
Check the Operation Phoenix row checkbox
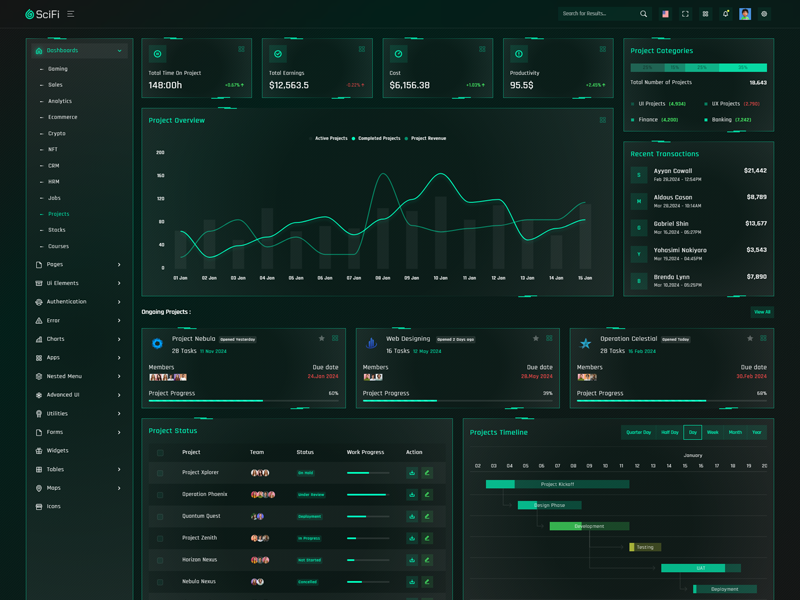coord(160,495)
